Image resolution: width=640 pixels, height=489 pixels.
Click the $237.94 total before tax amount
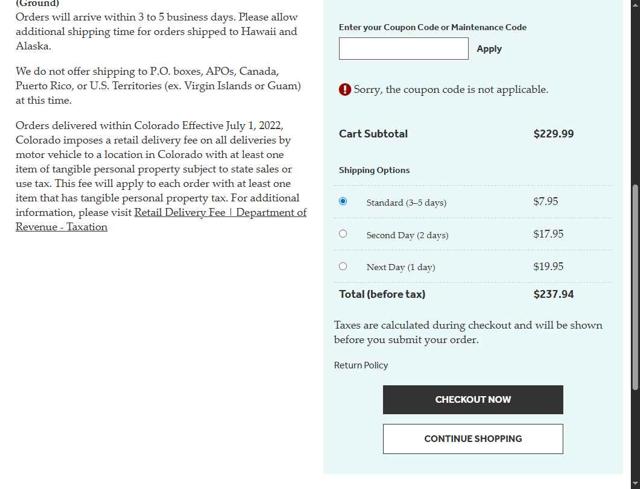(x=553, y=294)
